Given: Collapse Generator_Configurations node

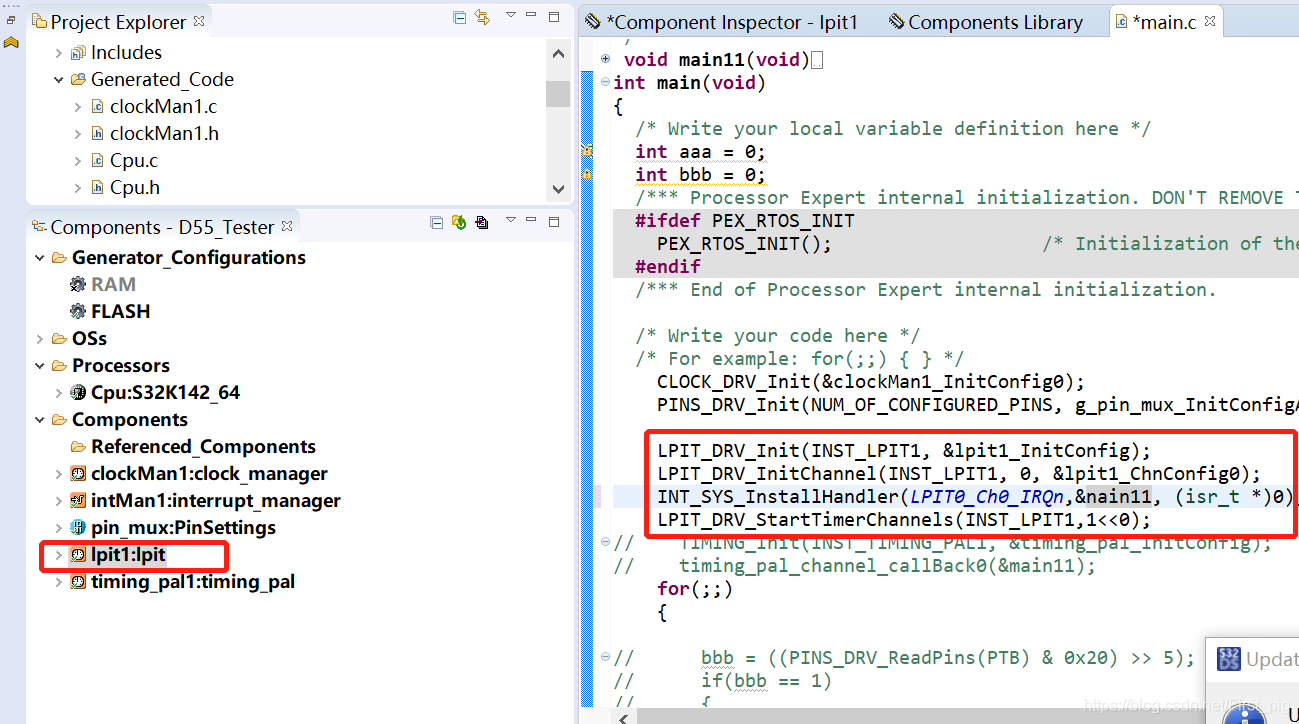Looking at the screenshot, I should [39, 258].
